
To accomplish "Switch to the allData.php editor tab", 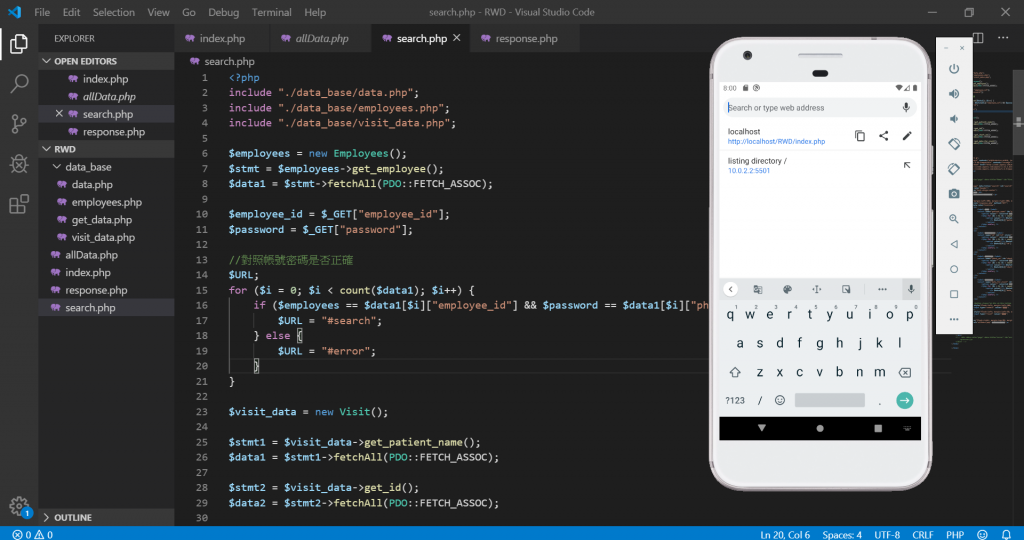I will coord(321,39).
